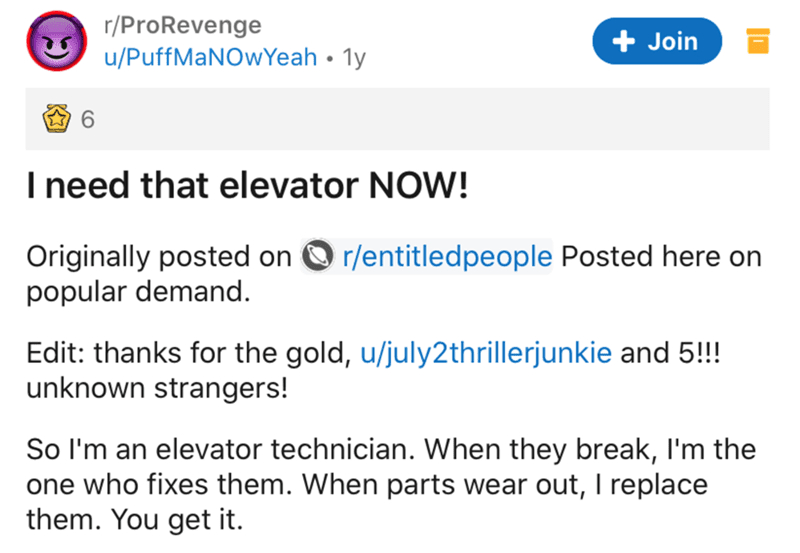The width and height of the screenshot is (800, 553).
Task: Click 'Edit: thanks for the gold' text
Action: click(189, 353)
